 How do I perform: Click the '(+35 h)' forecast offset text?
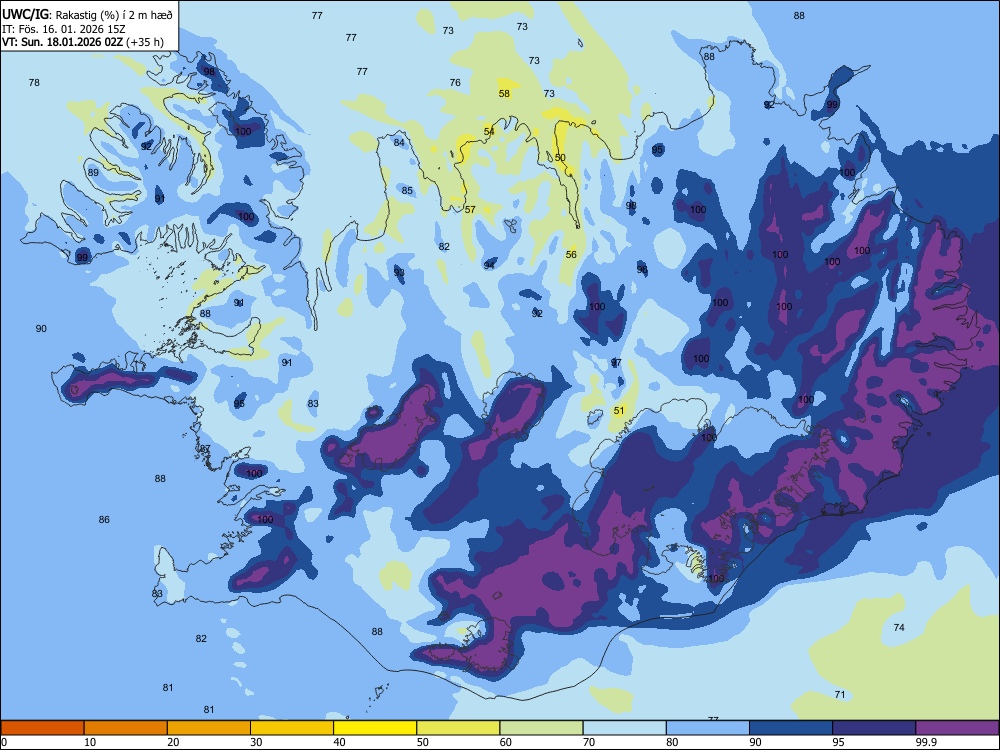[145, 42]
